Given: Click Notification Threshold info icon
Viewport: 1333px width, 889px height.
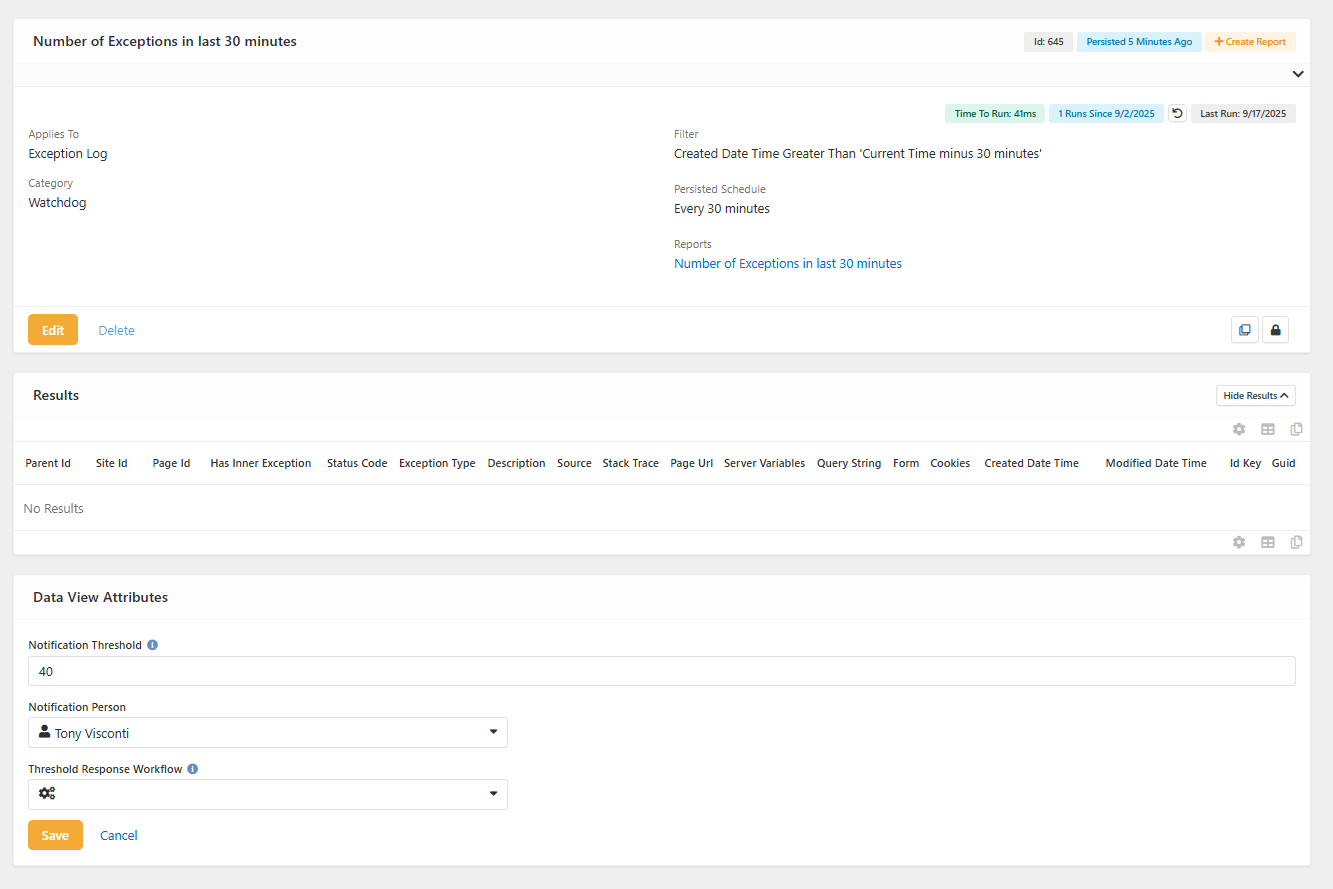Looking at the screenshot, I should click(152, 645).
